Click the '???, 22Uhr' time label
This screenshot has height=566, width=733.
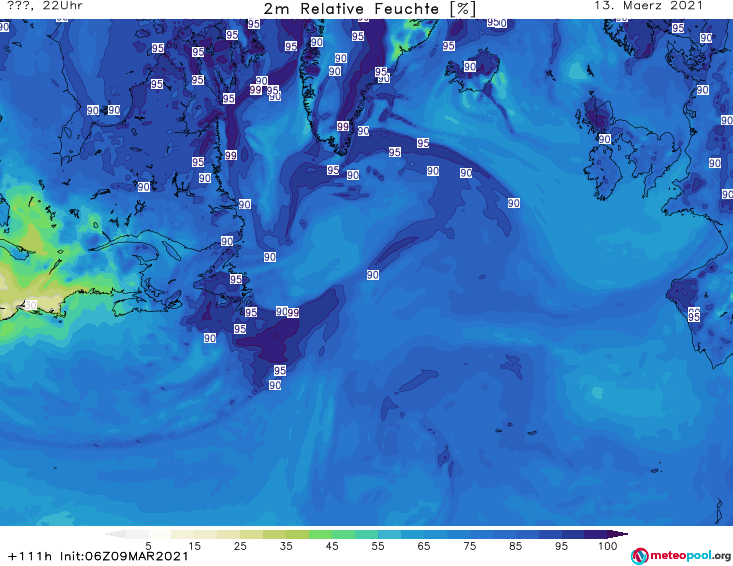click(45, 6)
